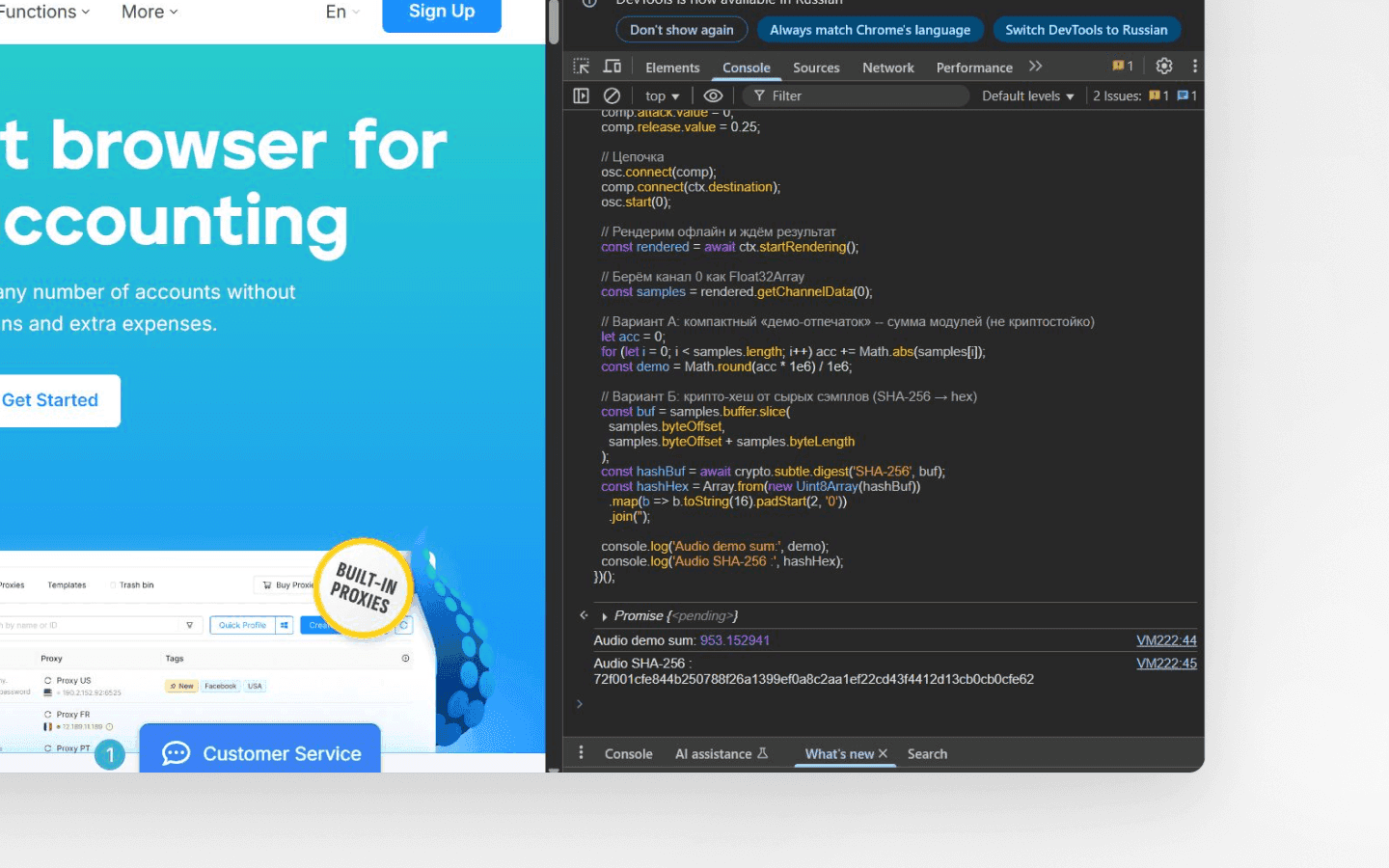Image resolution: width=1389 pixels, height=868 pixels.
Task: Switch to the Elements tab
Action: point(672,68)
